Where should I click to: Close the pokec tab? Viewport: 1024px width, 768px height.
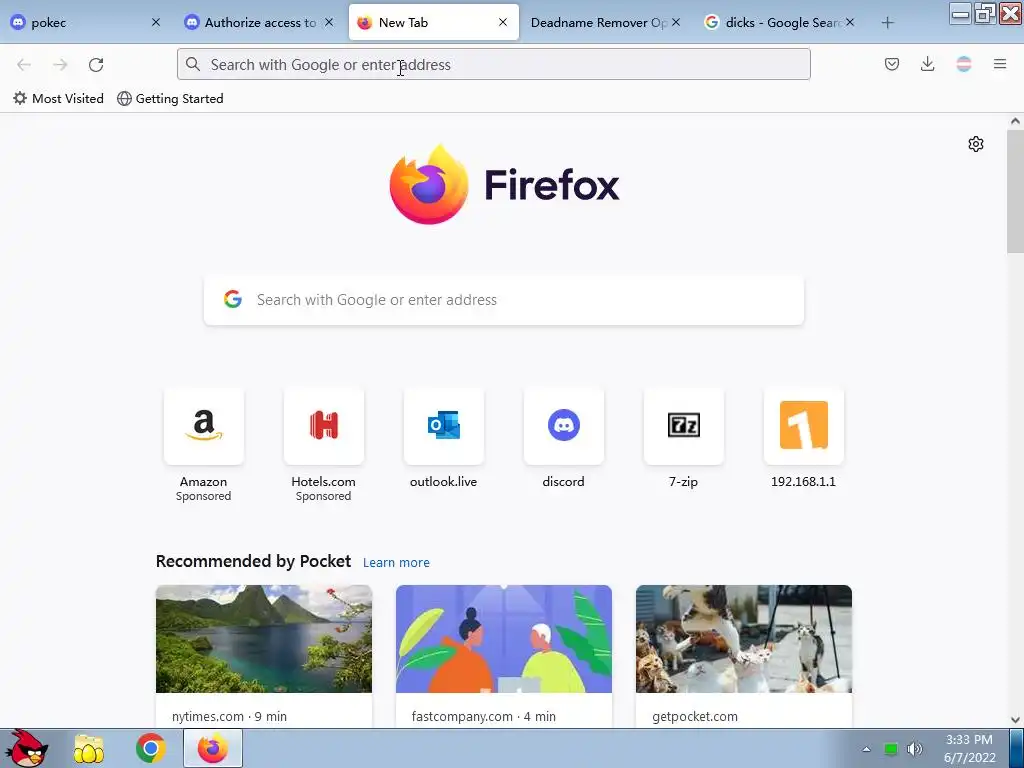click(x=155, y=22)
